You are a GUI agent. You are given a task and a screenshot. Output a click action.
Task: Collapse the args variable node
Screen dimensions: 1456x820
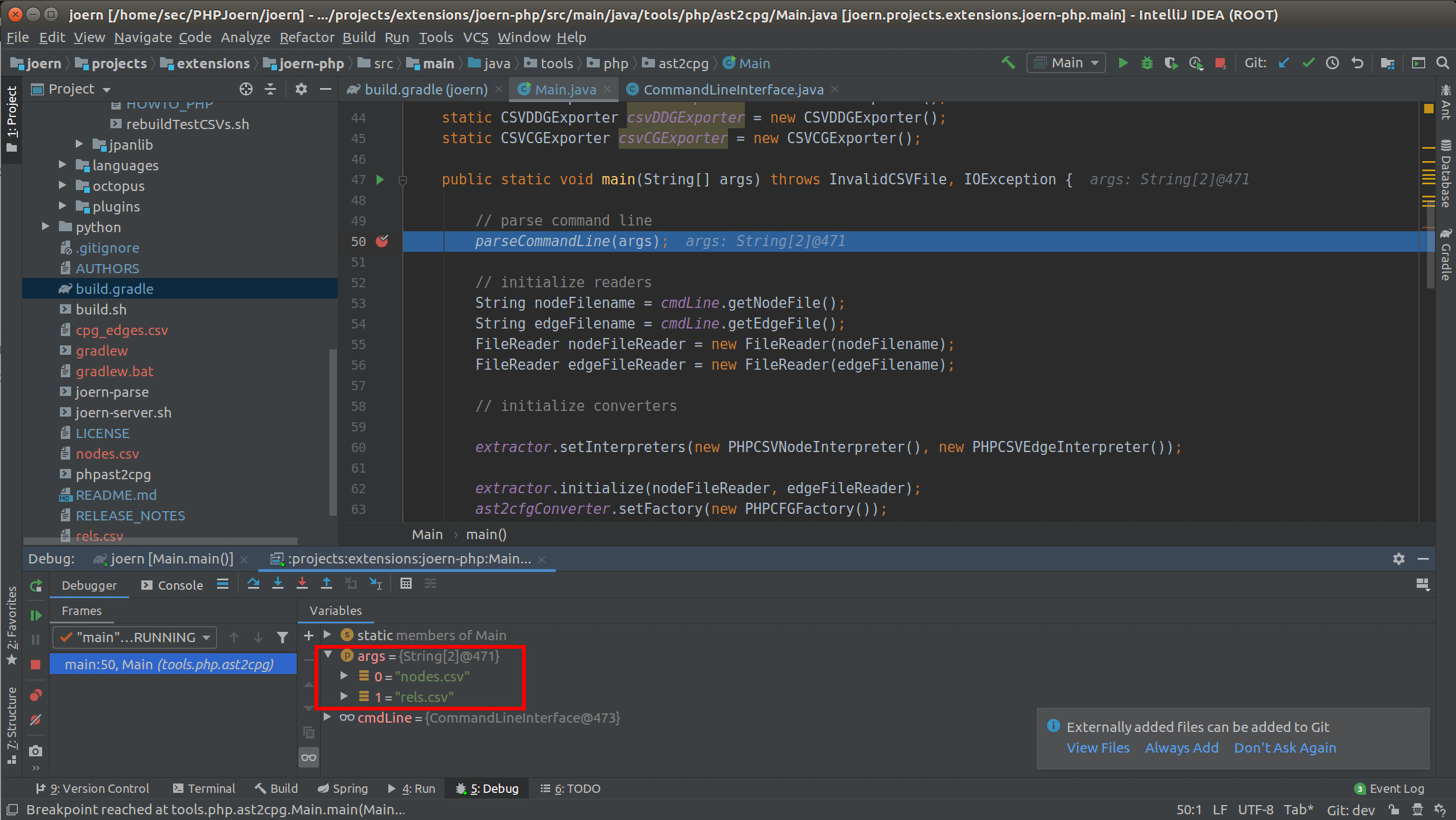click(328, 655)
